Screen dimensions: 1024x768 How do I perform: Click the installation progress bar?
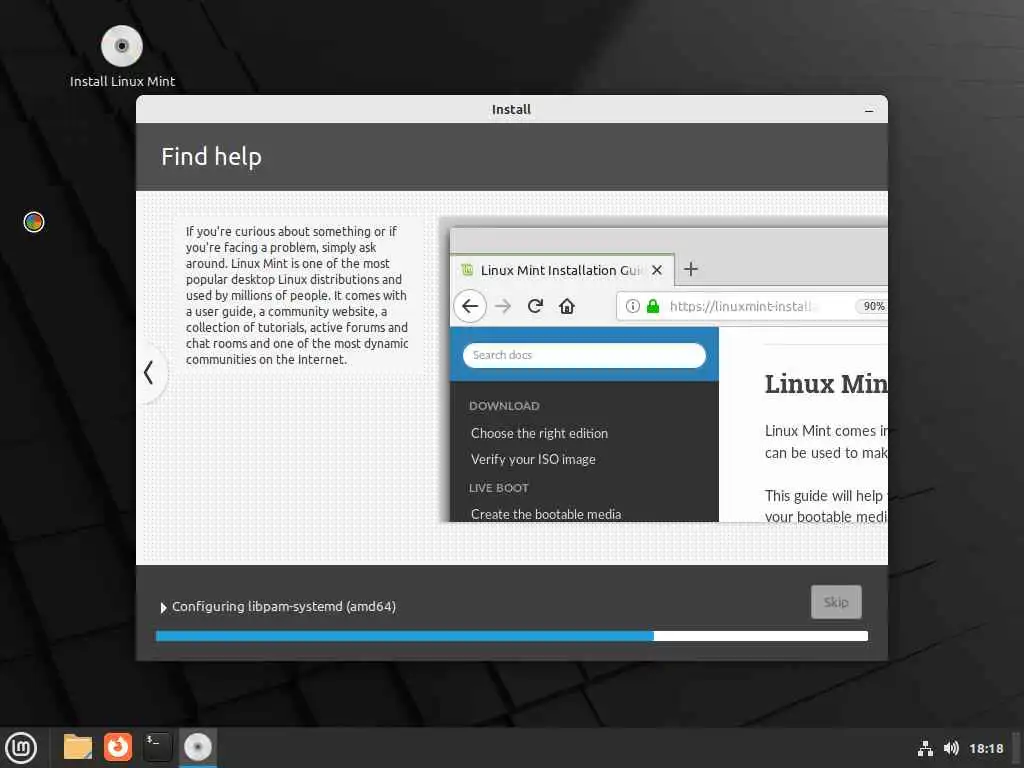(x=511, y=636)
